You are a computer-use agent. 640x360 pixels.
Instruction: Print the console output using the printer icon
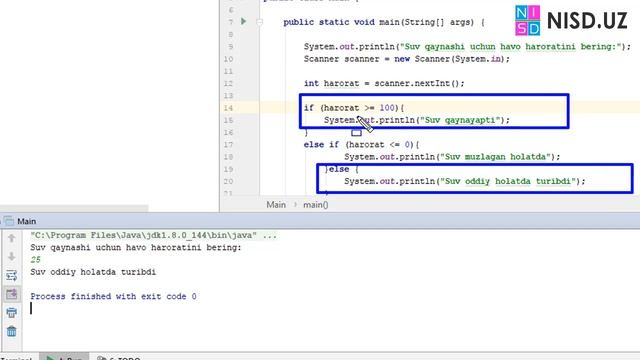[11, 313]
